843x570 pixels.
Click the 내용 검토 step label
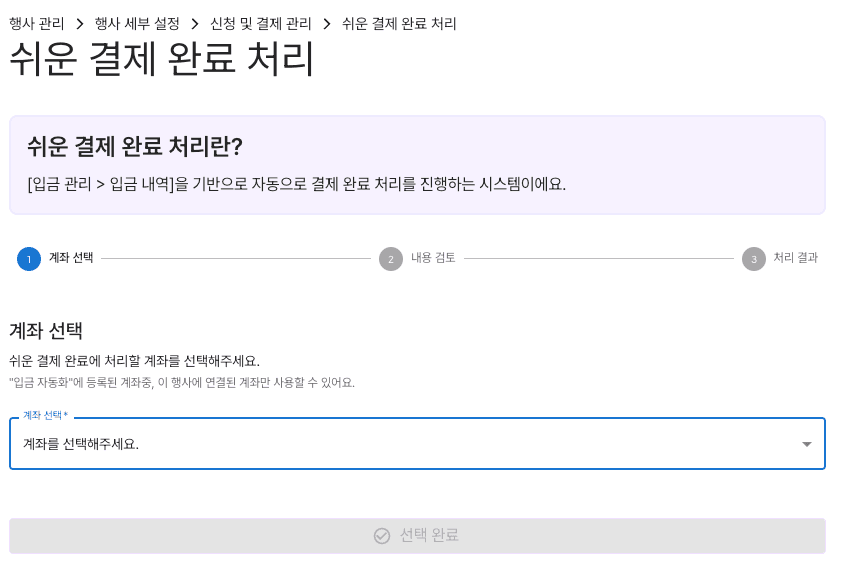(x=433, y=258)
